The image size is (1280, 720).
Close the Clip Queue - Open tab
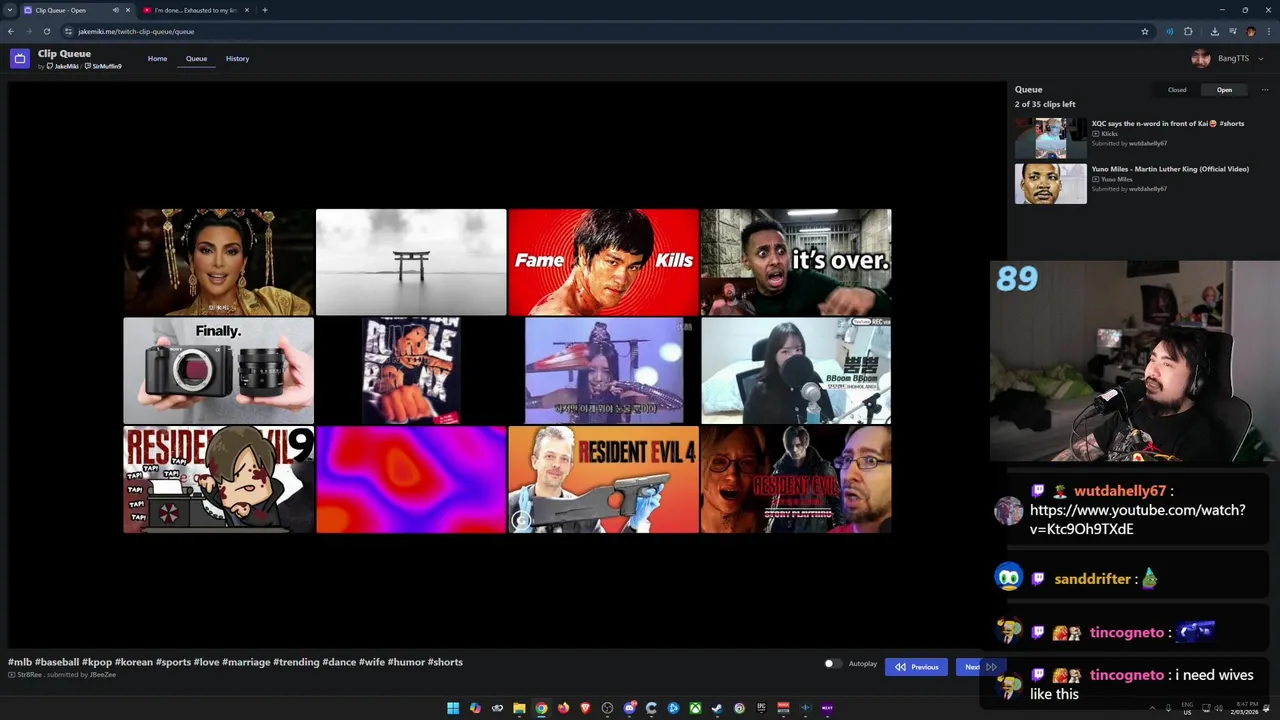point(127,10)
